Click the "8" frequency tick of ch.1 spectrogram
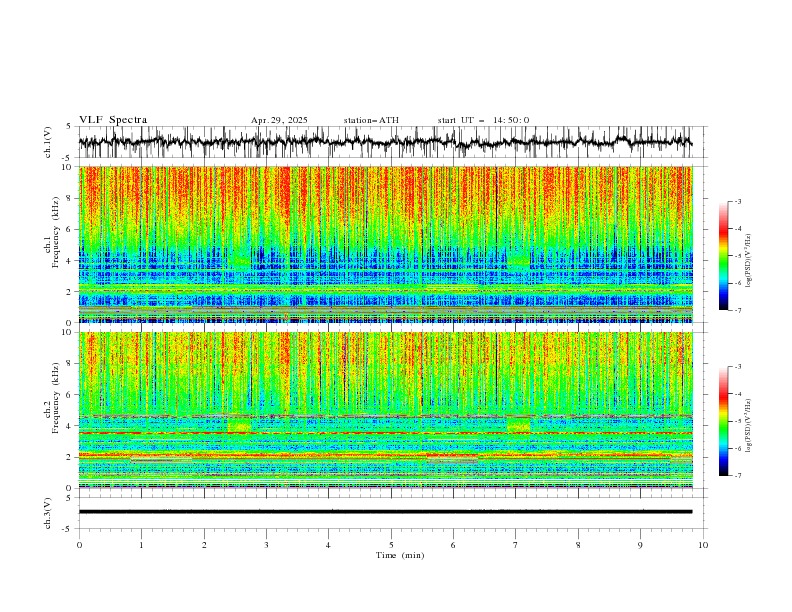The width and height of the screenshot is (792, 612). click(x=70, y=198)
